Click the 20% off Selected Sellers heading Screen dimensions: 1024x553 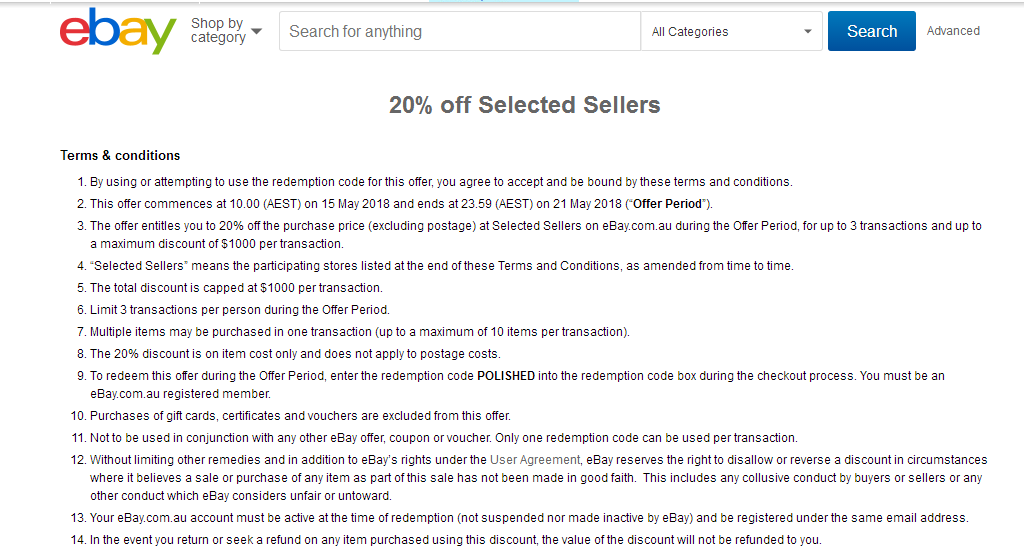click(x=524, y=105)
